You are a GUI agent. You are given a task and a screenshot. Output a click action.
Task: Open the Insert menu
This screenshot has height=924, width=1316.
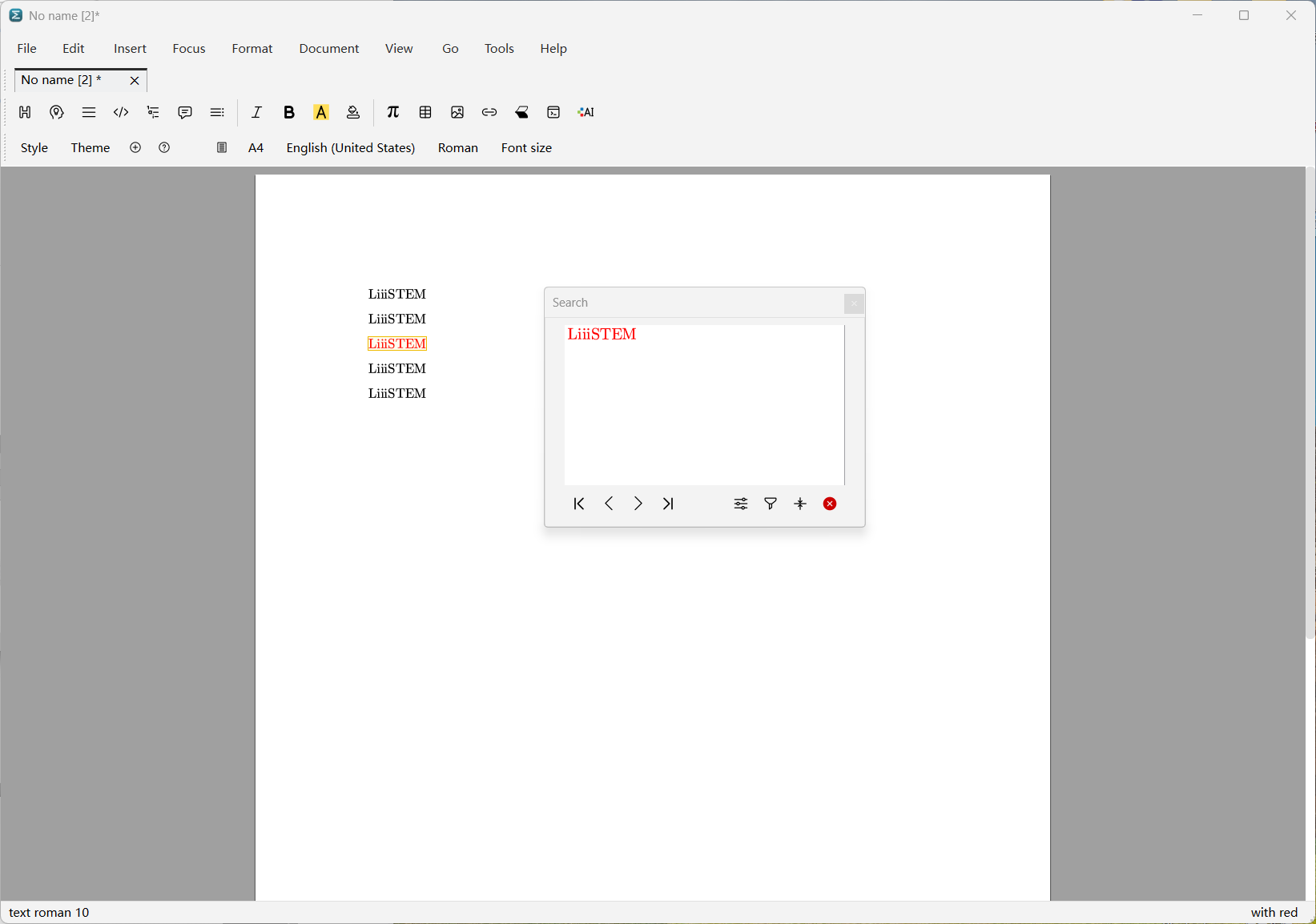130,49
